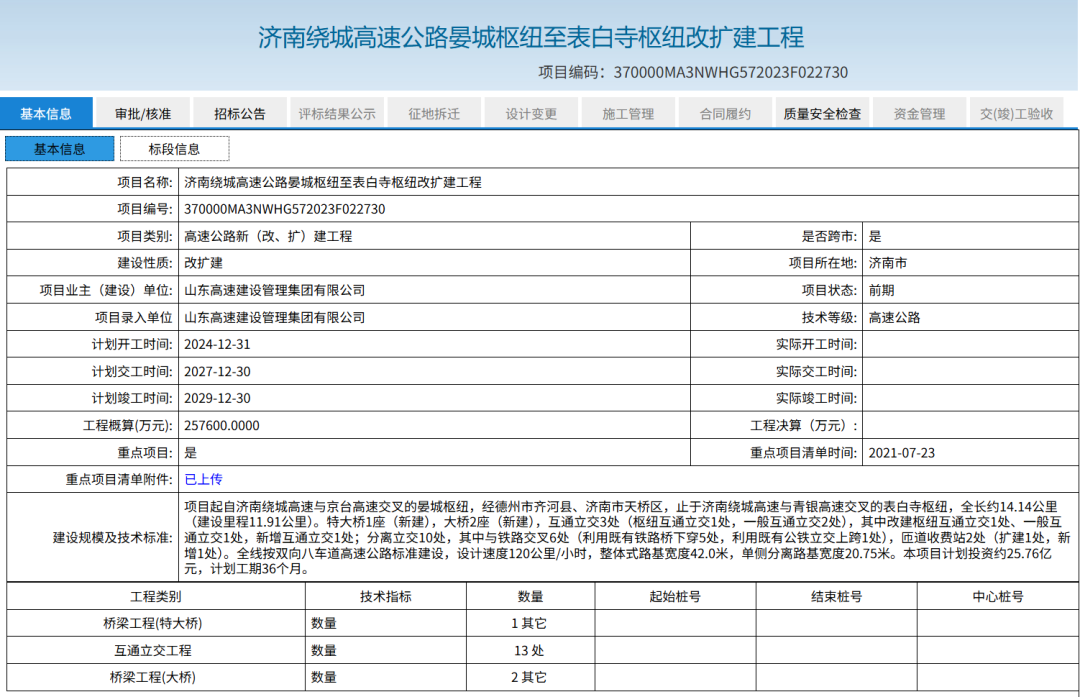Select key project list date 2021-07-23
The width and height of the screenshot is (1080, 697).
(902, 452)
